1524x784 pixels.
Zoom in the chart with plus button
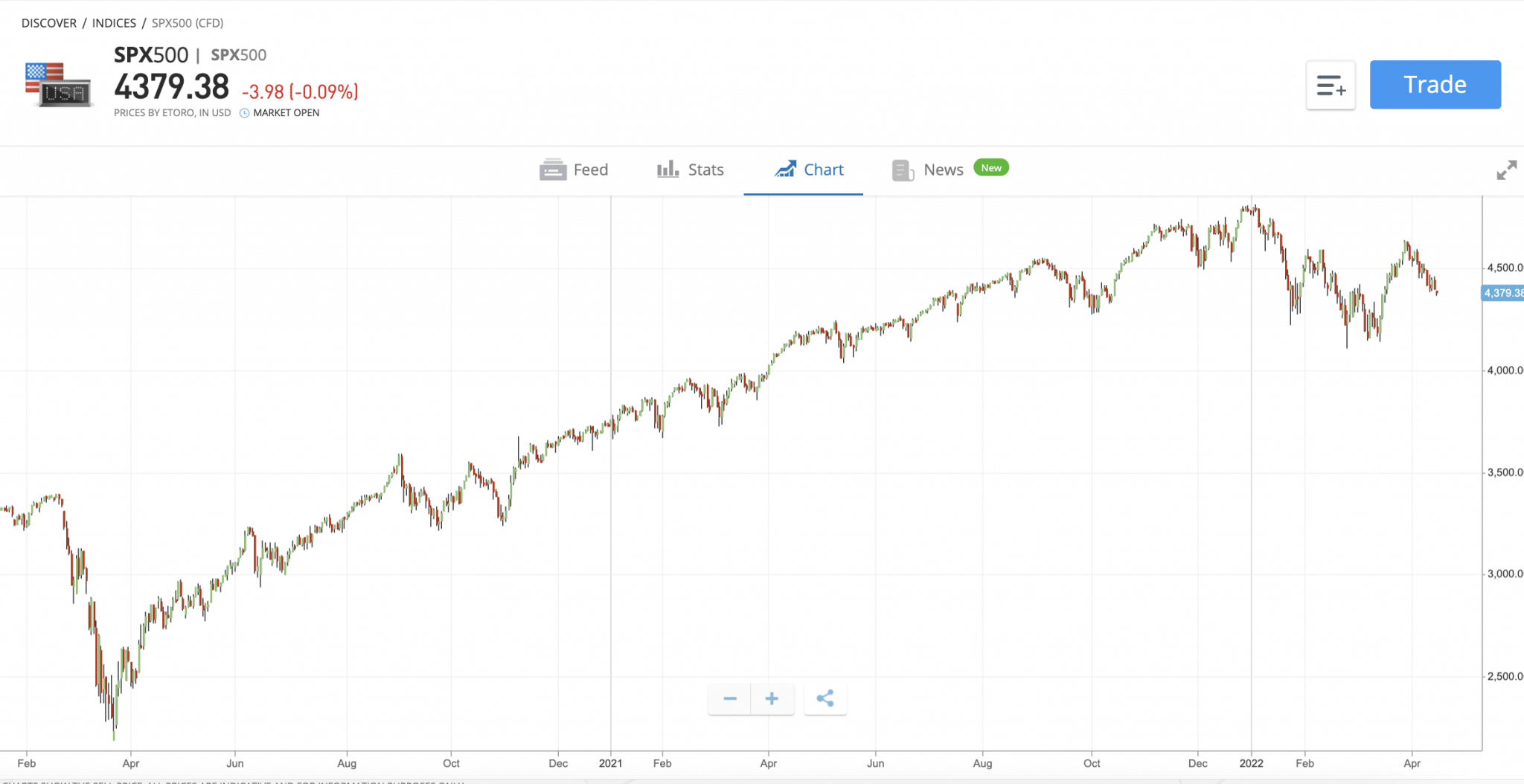pyautogui.click(x=772, y=698)
